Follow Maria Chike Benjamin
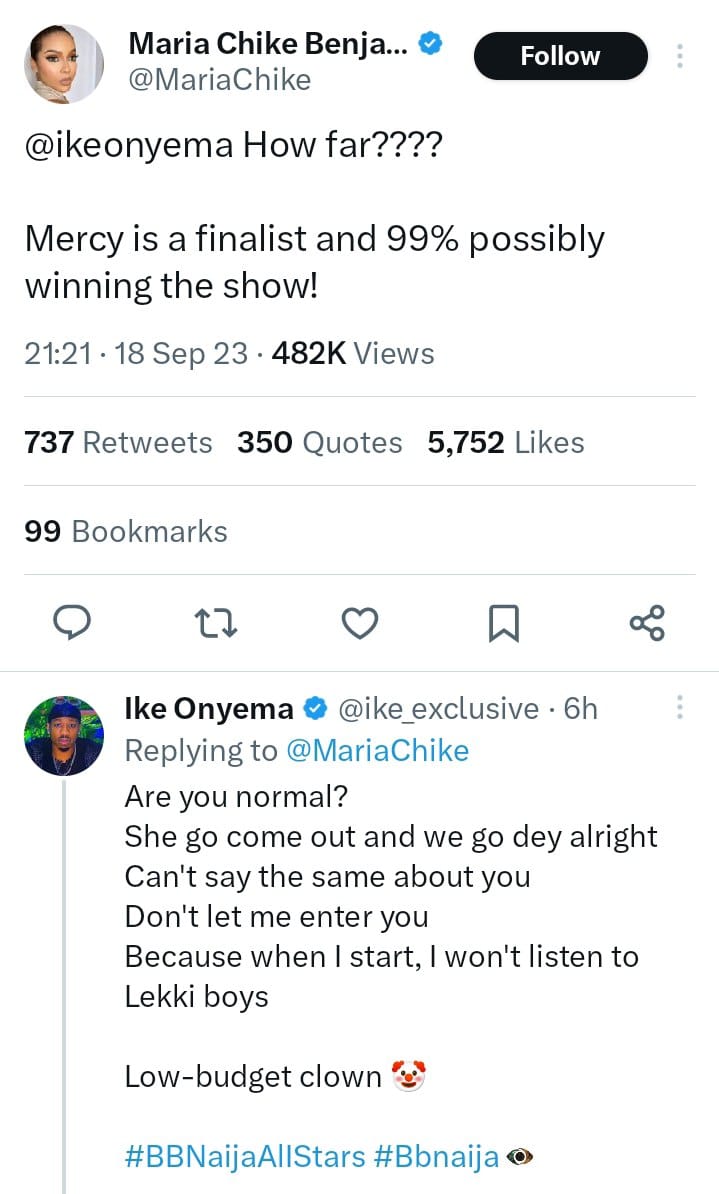The width and height of the screenshot is (719, 1194). pos(560,56)
